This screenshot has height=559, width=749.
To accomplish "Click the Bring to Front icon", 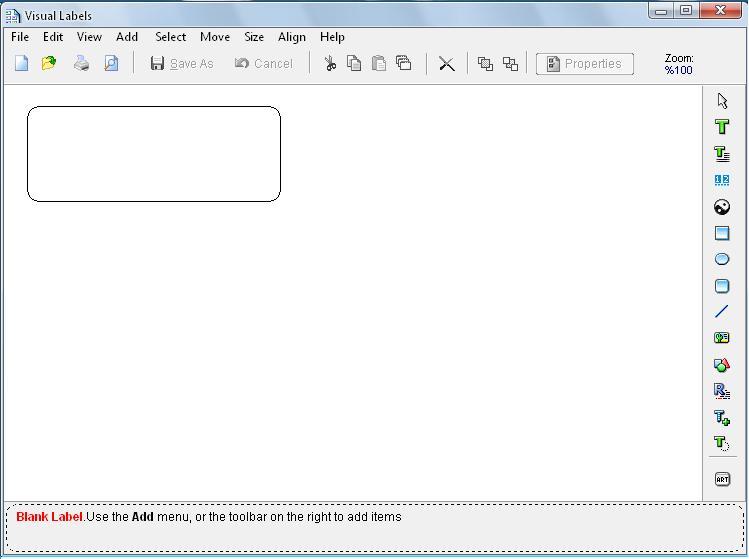I will click(485, 64).
